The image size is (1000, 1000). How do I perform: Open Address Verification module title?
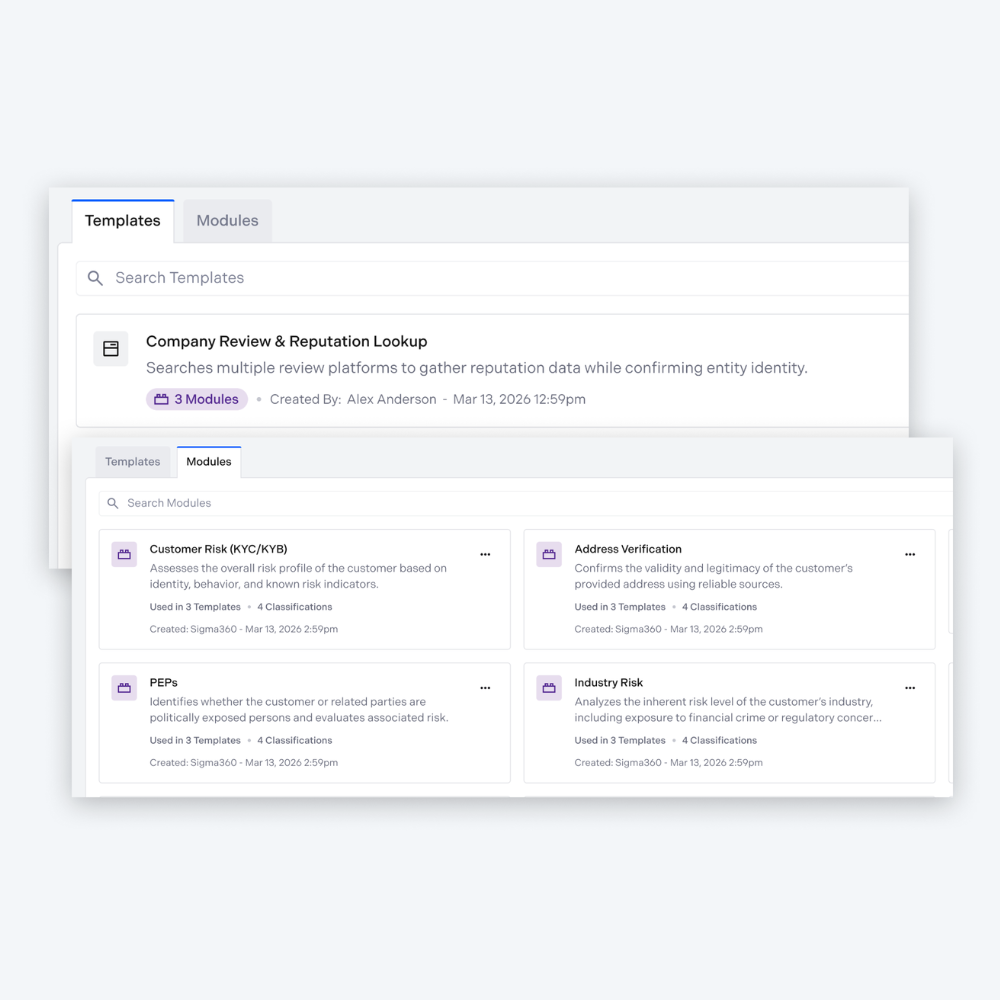tap(628, 549)
